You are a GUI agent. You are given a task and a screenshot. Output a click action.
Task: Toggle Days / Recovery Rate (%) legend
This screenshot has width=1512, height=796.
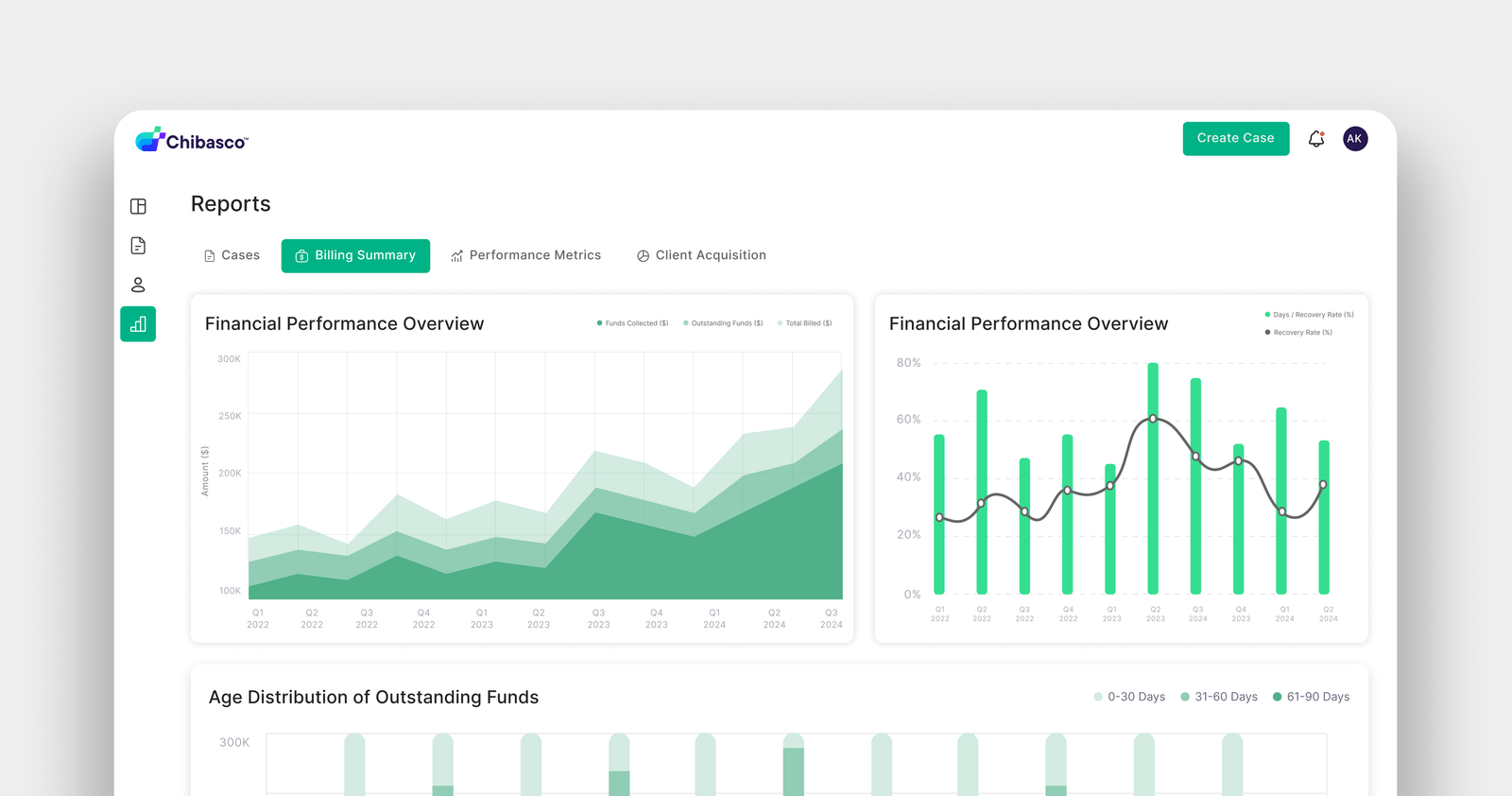pos(1309,315)
